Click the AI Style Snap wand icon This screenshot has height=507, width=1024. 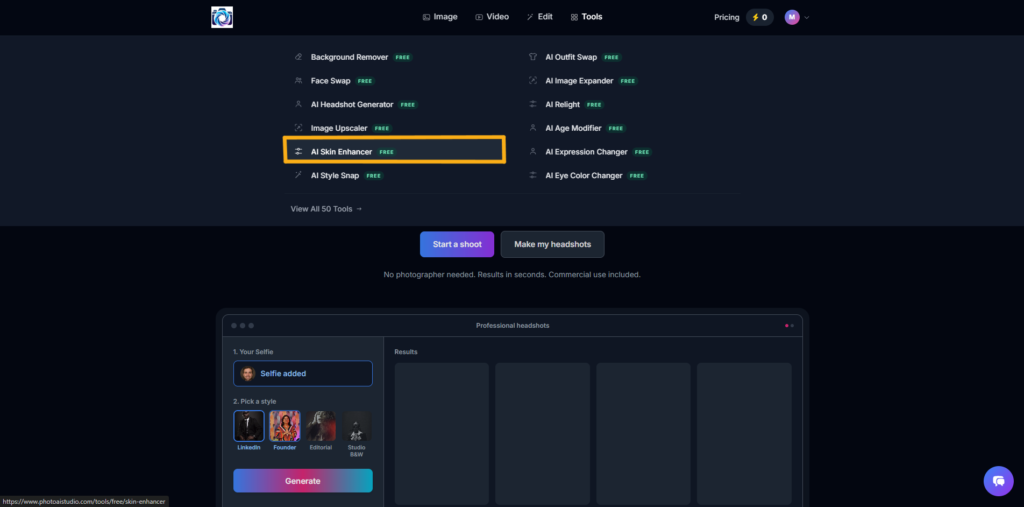click(x=298, y=175)
